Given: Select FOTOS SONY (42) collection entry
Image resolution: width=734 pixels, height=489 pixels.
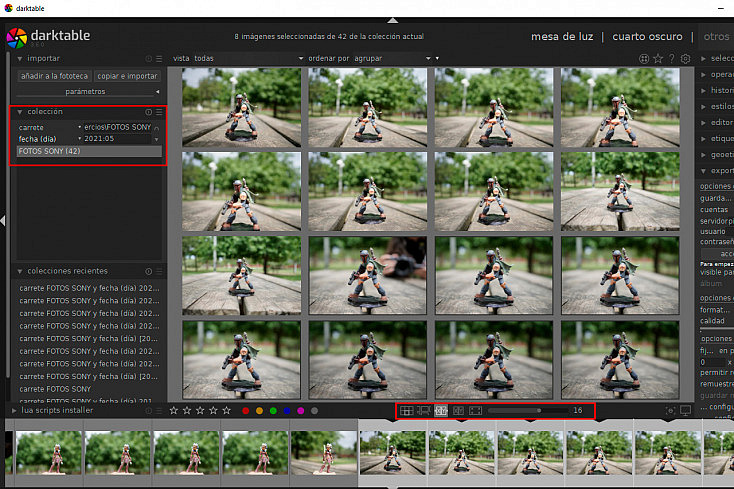Looking at the screenshot, I should [x=89, y=151].
